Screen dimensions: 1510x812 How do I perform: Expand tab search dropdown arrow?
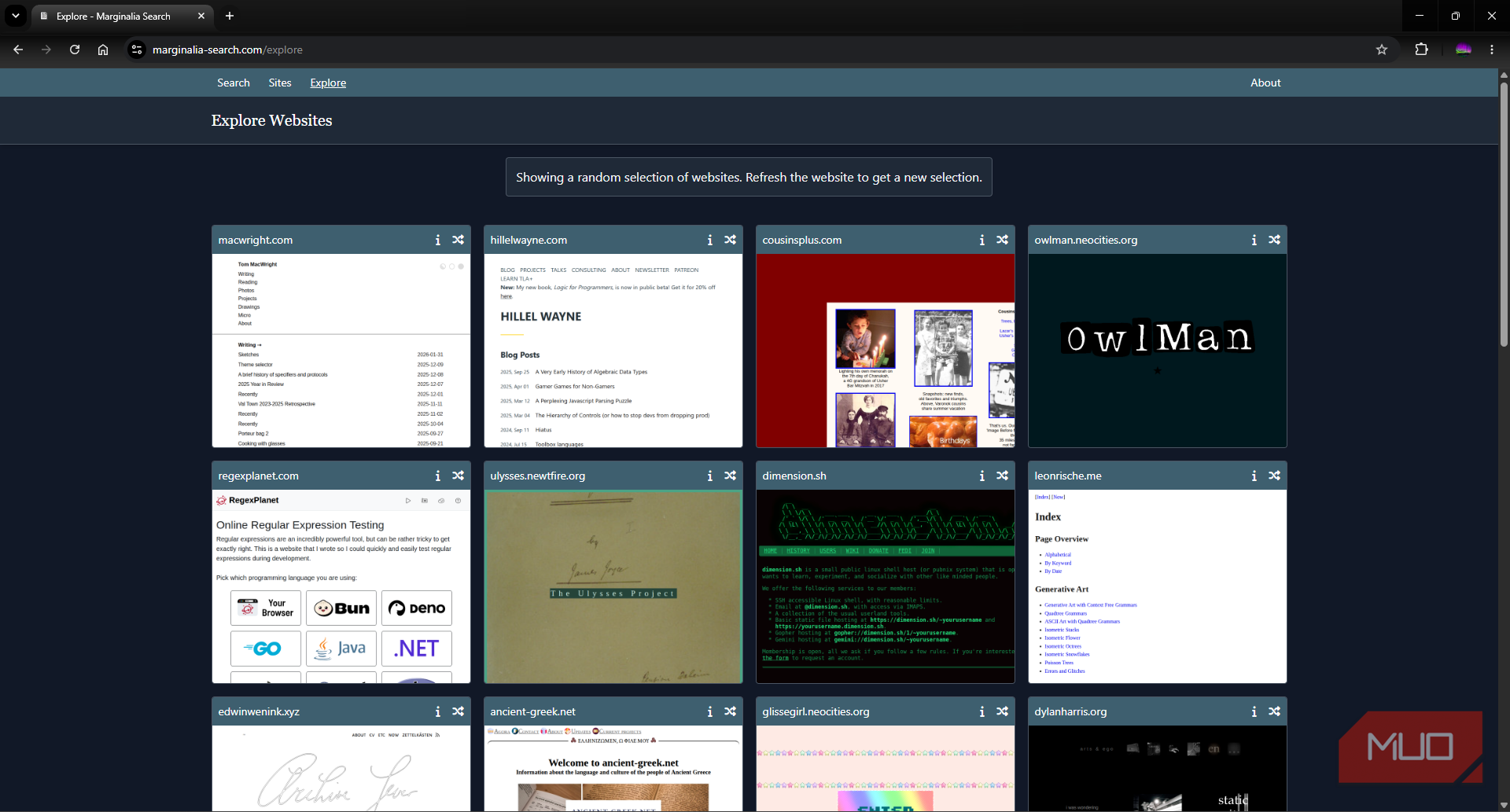16,16
